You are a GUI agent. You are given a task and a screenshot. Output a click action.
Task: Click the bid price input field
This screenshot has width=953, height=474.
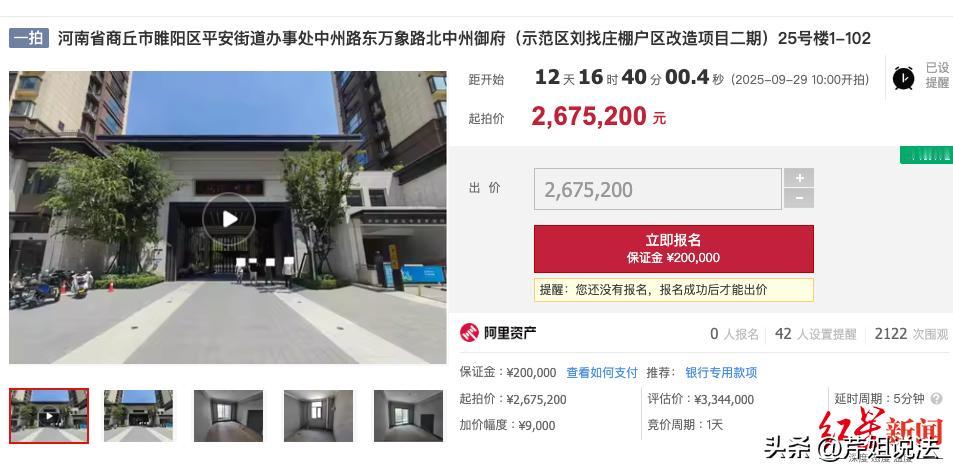[658, 189]
